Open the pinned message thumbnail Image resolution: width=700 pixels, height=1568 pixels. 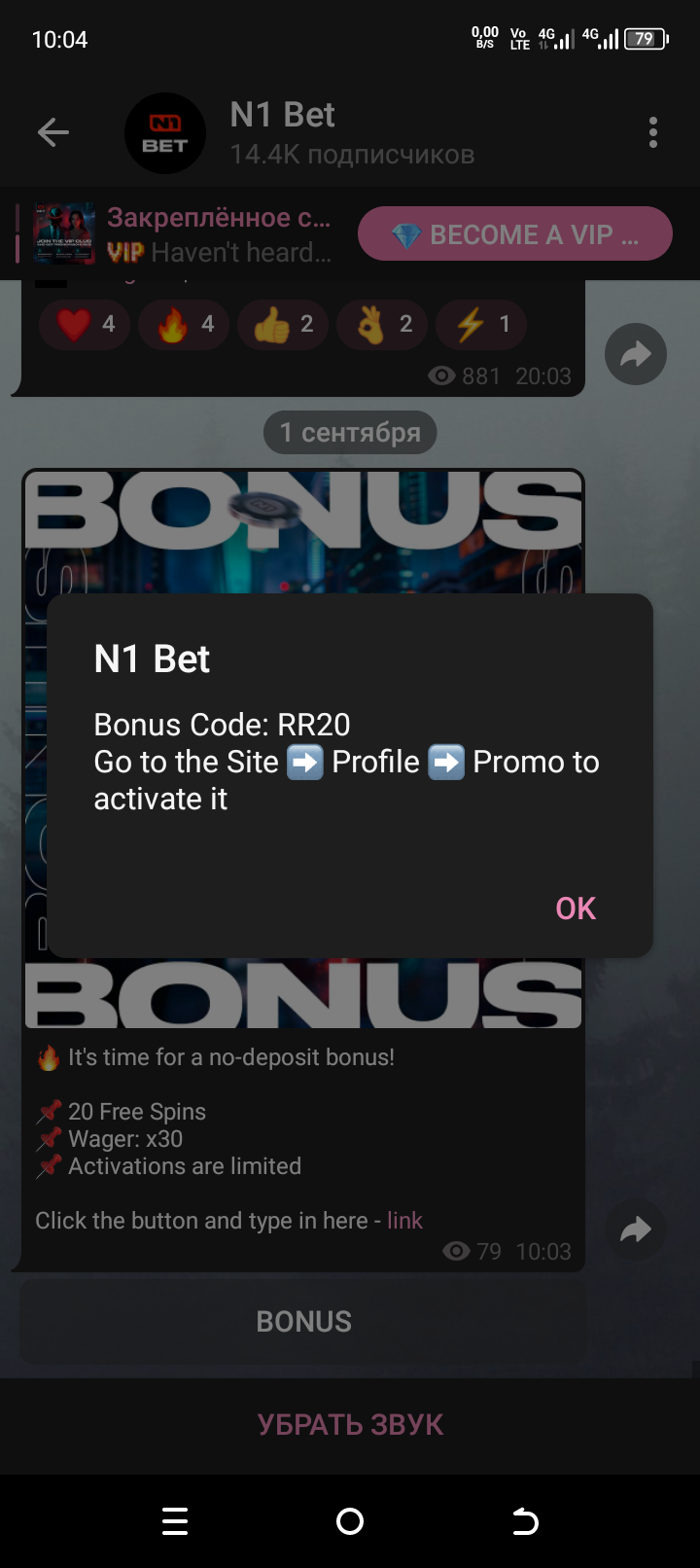tap(64, 233)
